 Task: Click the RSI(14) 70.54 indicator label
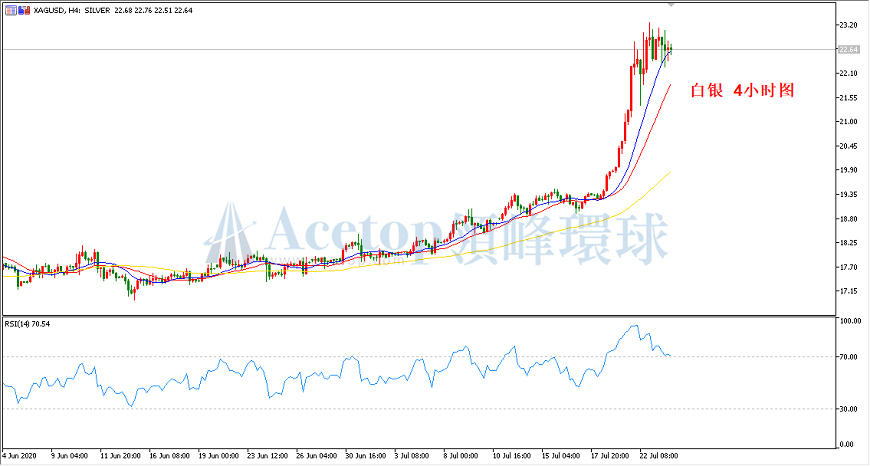pos(27,323)
